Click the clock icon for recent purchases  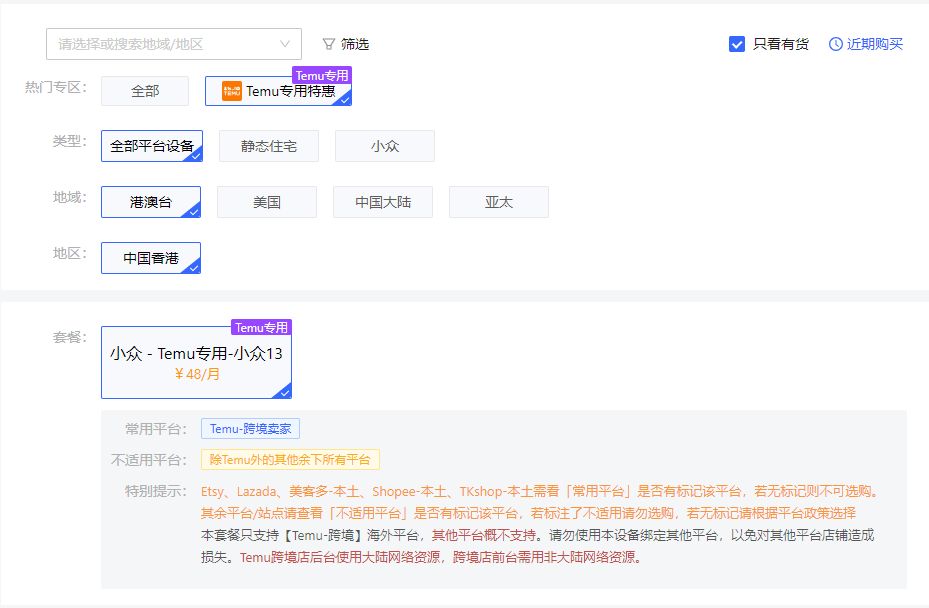pos(835,44)
